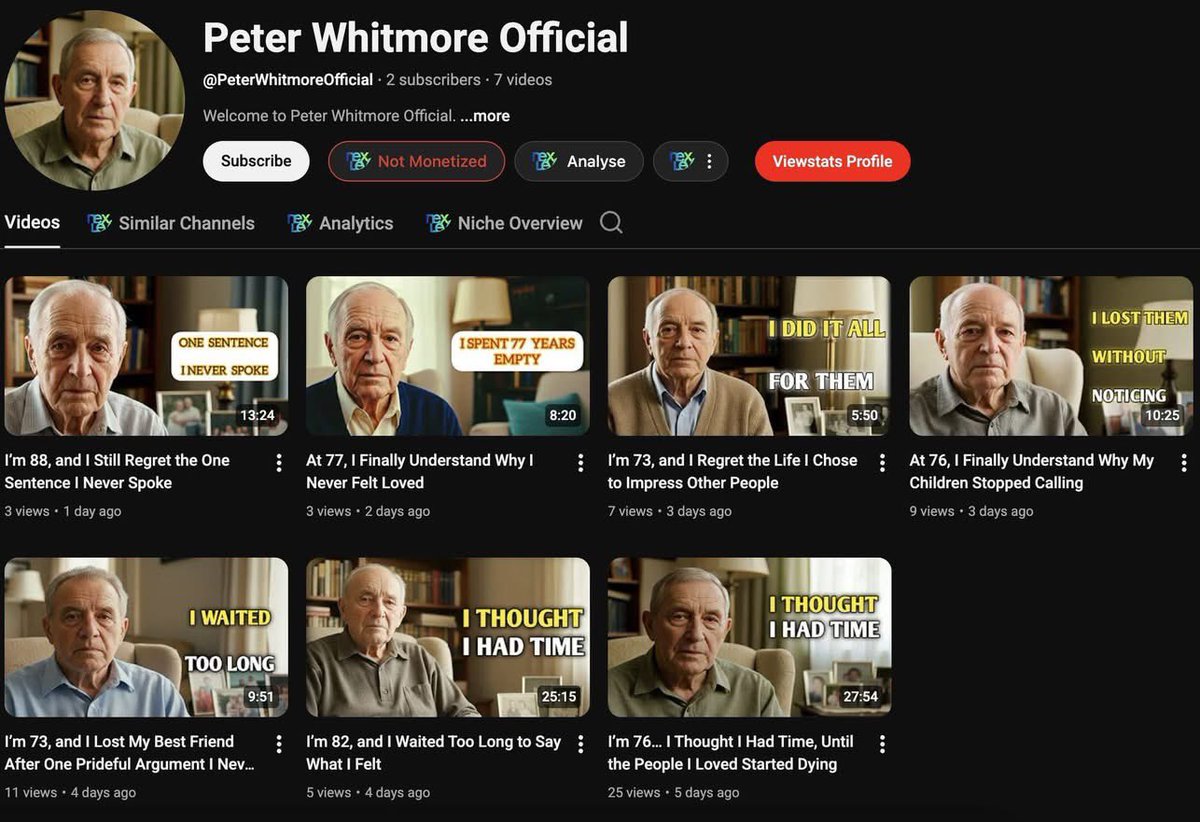Open the extension's three-dot options button
This screenshot has width=1200, height=822.
point(690,161)
